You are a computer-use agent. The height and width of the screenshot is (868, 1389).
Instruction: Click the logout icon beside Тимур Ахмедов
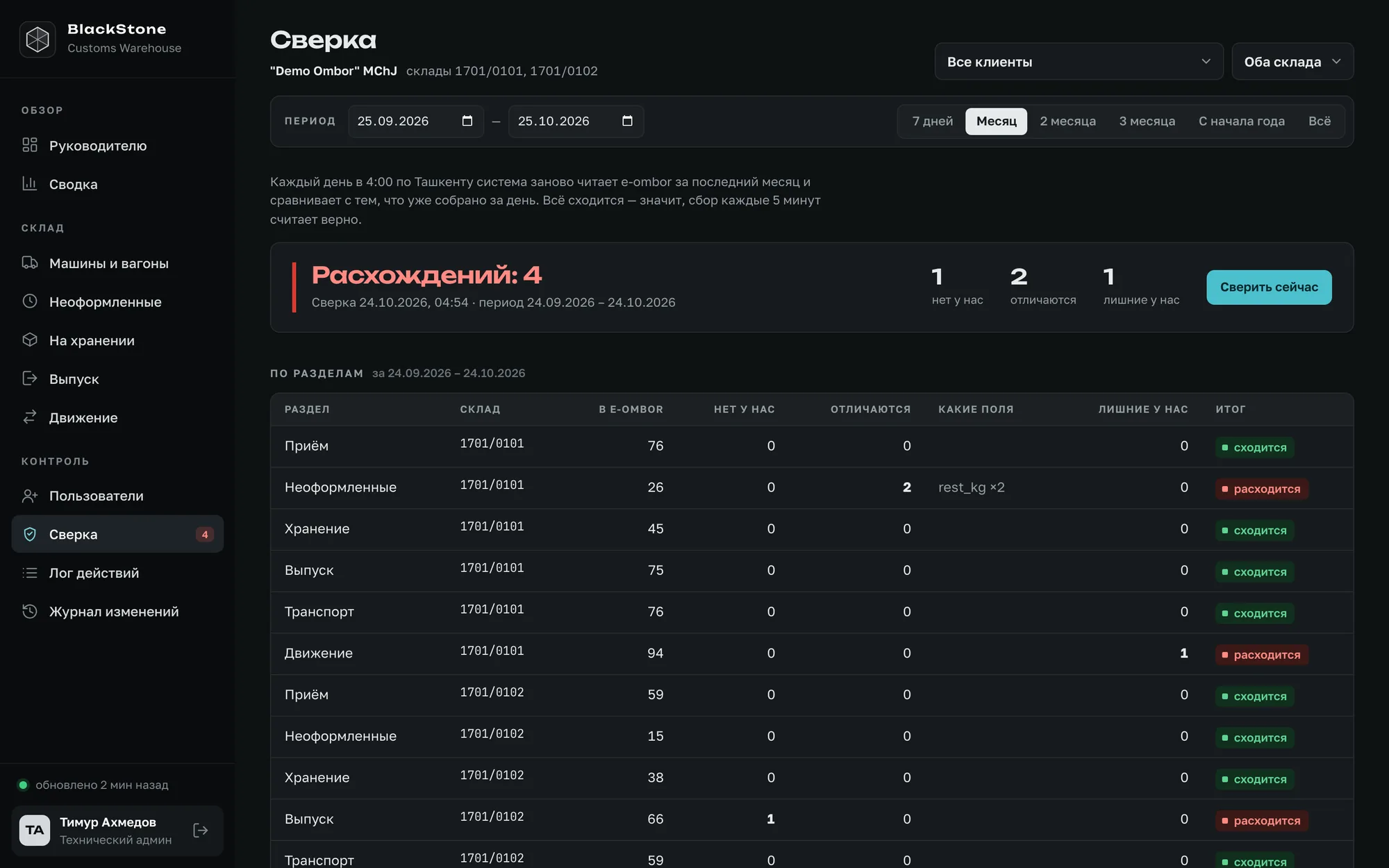click(201, 831)
